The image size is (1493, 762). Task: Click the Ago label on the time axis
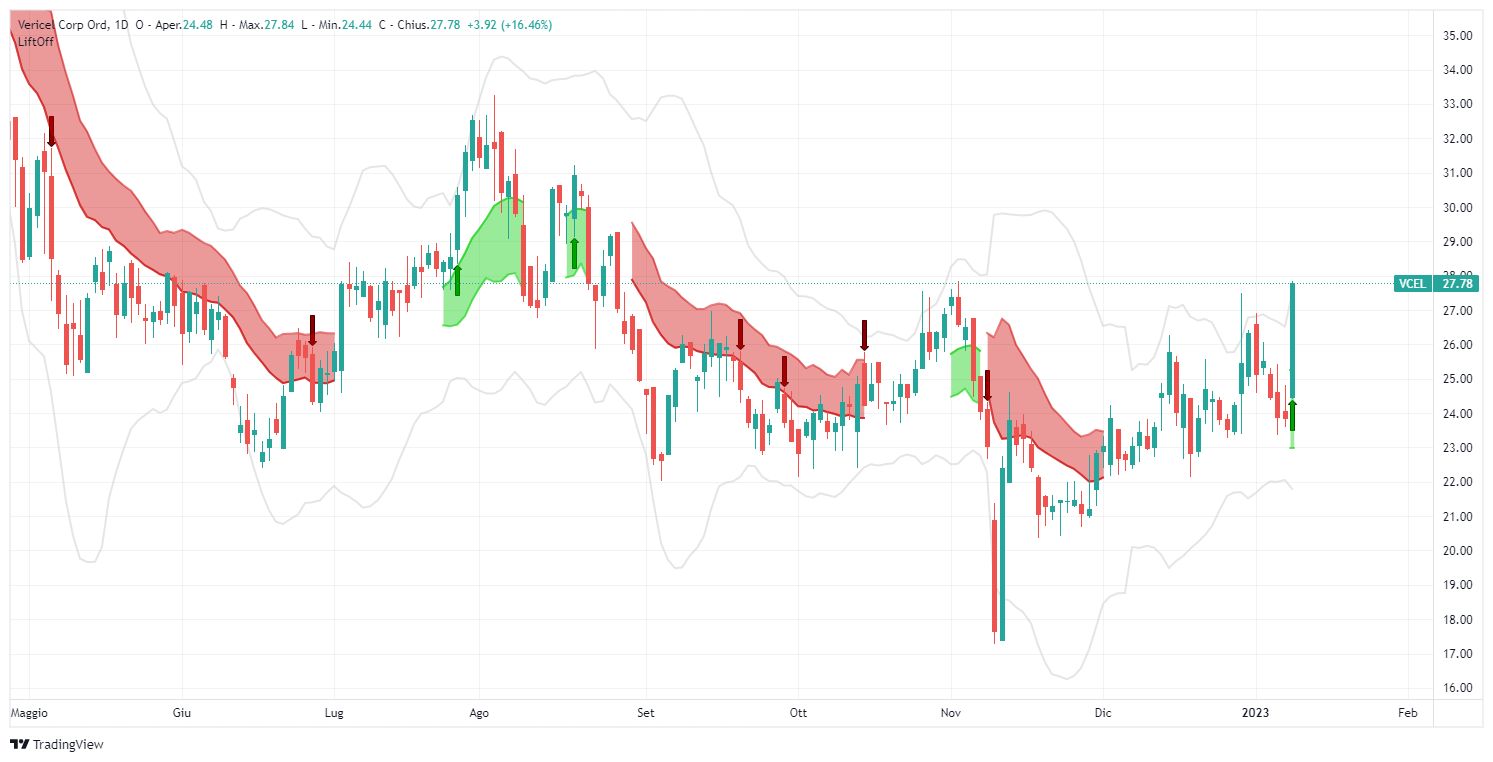[479, 713]
